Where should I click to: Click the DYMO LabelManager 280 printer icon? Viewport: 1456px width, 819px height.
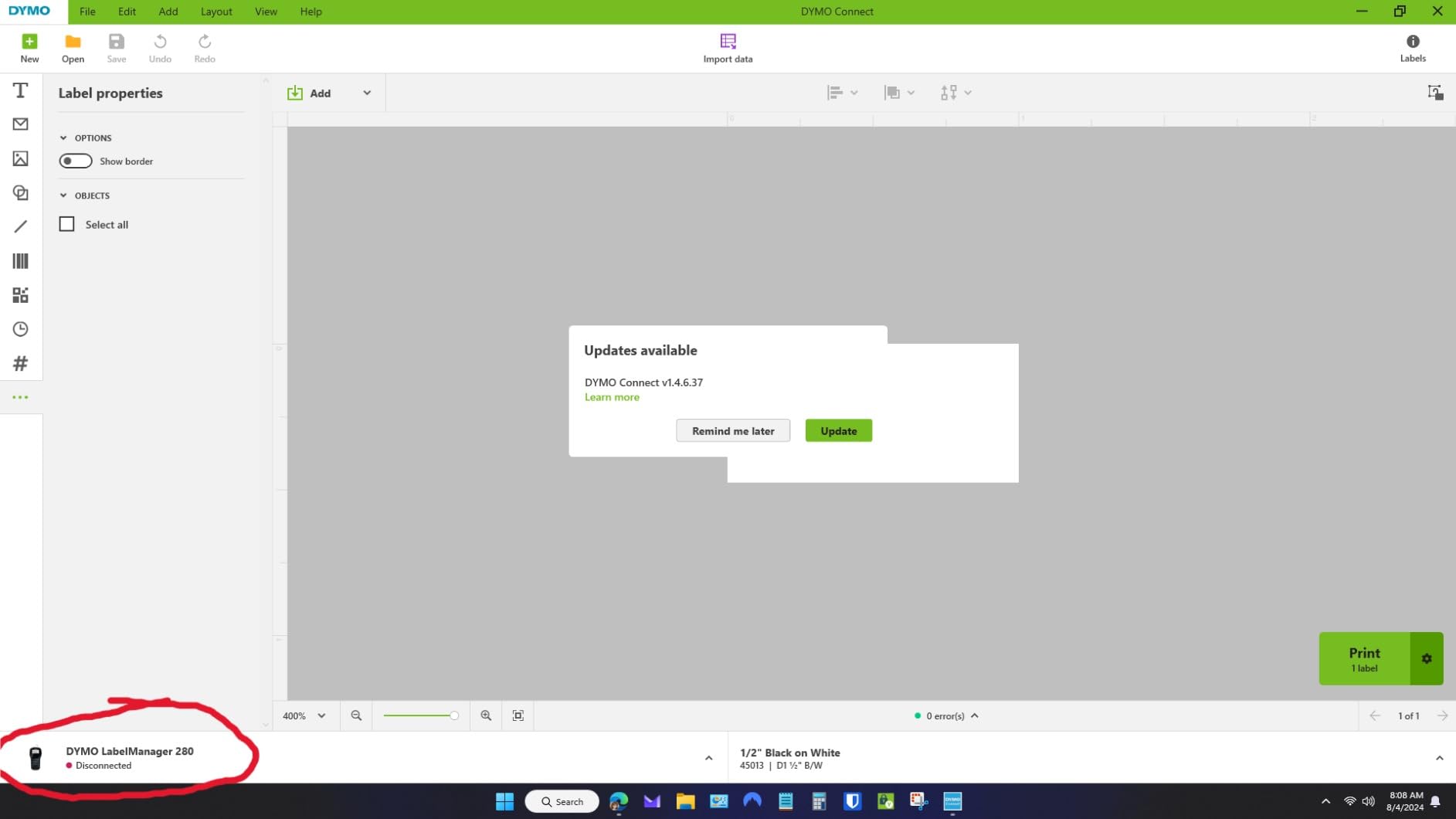(36, 758)
